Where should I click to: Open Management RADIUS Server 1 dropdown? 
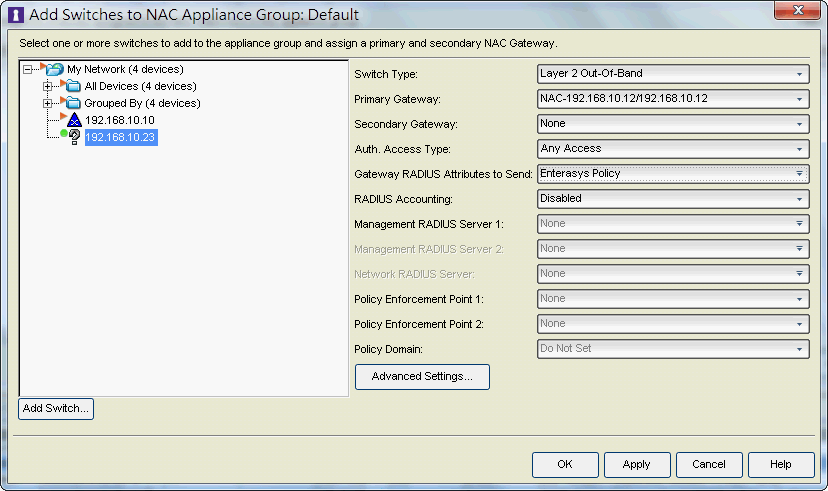tap(673, 224)
